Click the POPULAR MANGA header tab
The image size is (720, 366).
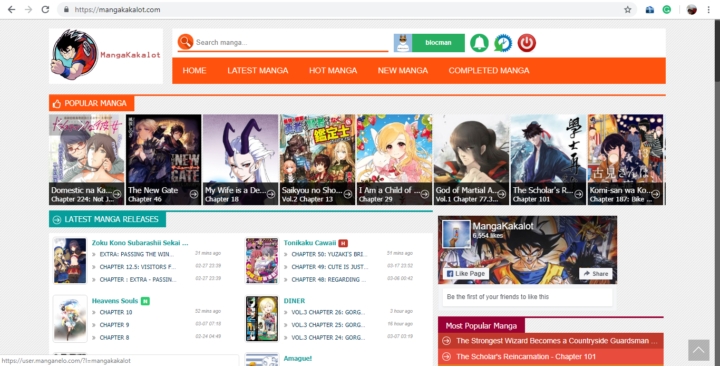point(91,103)
